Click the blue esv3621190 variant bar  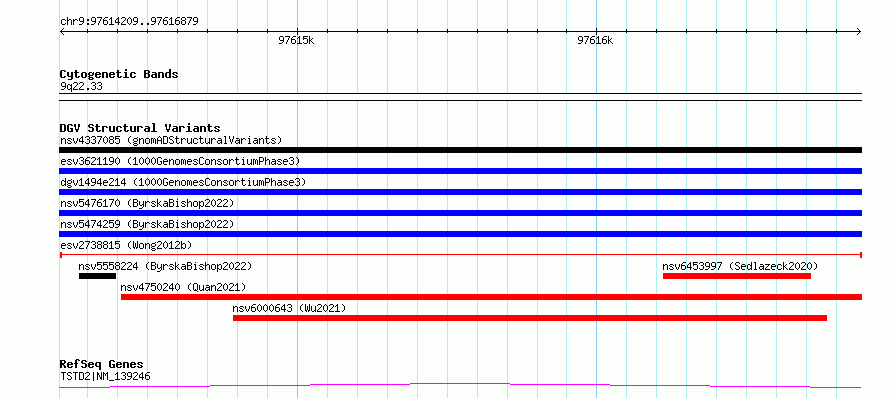pyautogui.click(x=460, y=171)
